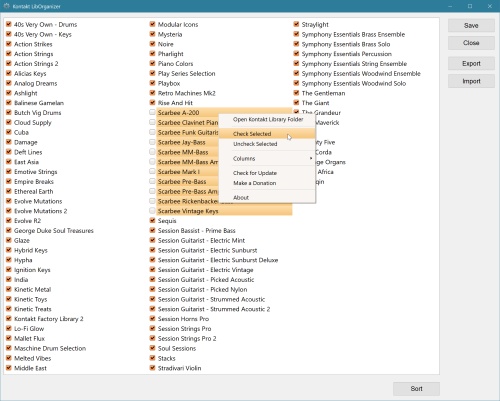Toggle the Straylight checkbox

click(x=296, y=24)
